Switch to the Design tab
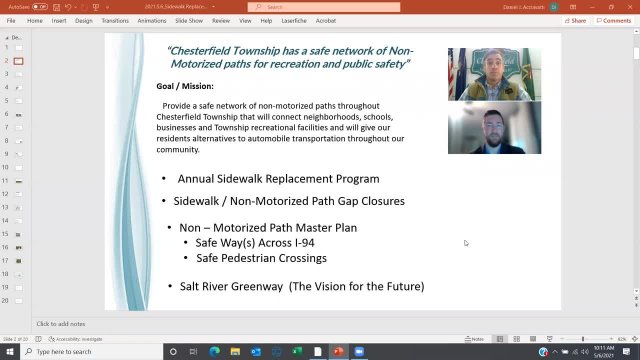 84,20
